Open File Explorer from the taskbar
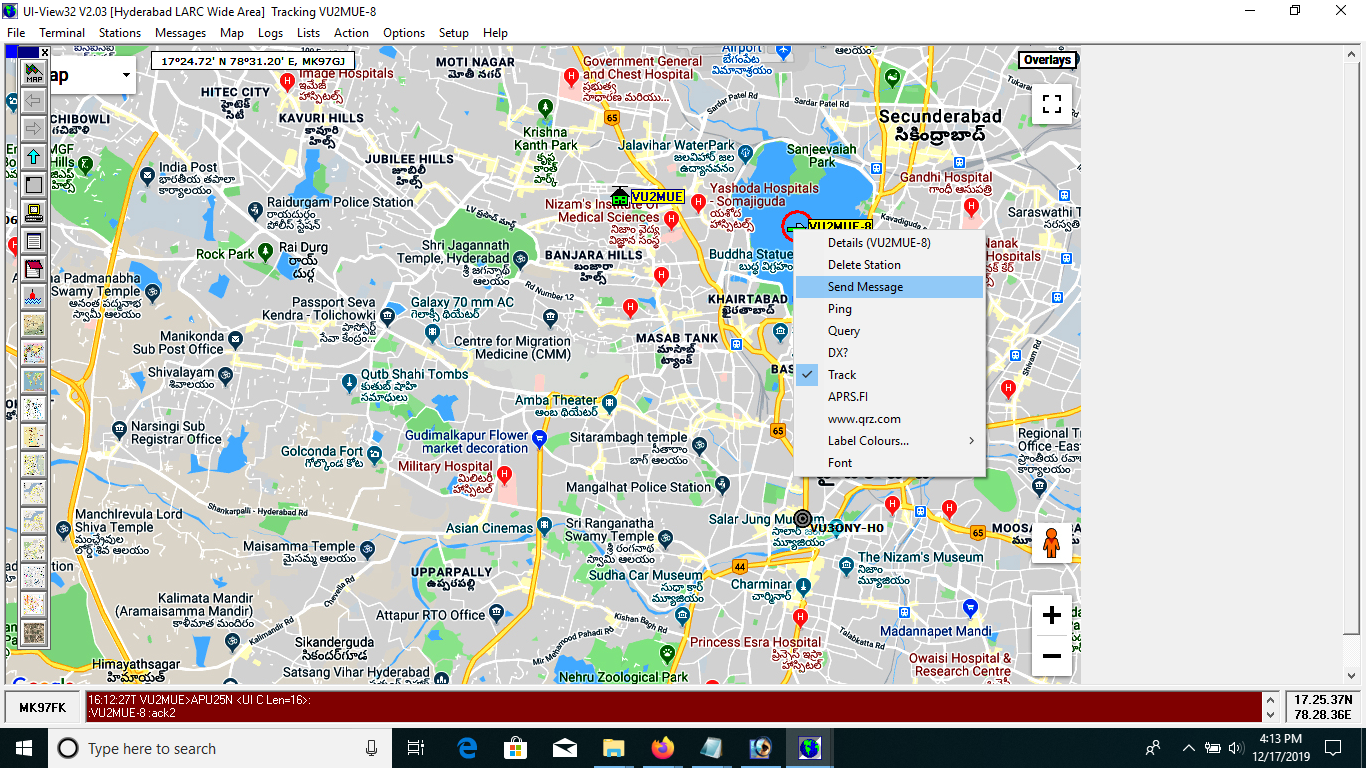The height and width of the screenshot is (768, 1366). (613, 748)
